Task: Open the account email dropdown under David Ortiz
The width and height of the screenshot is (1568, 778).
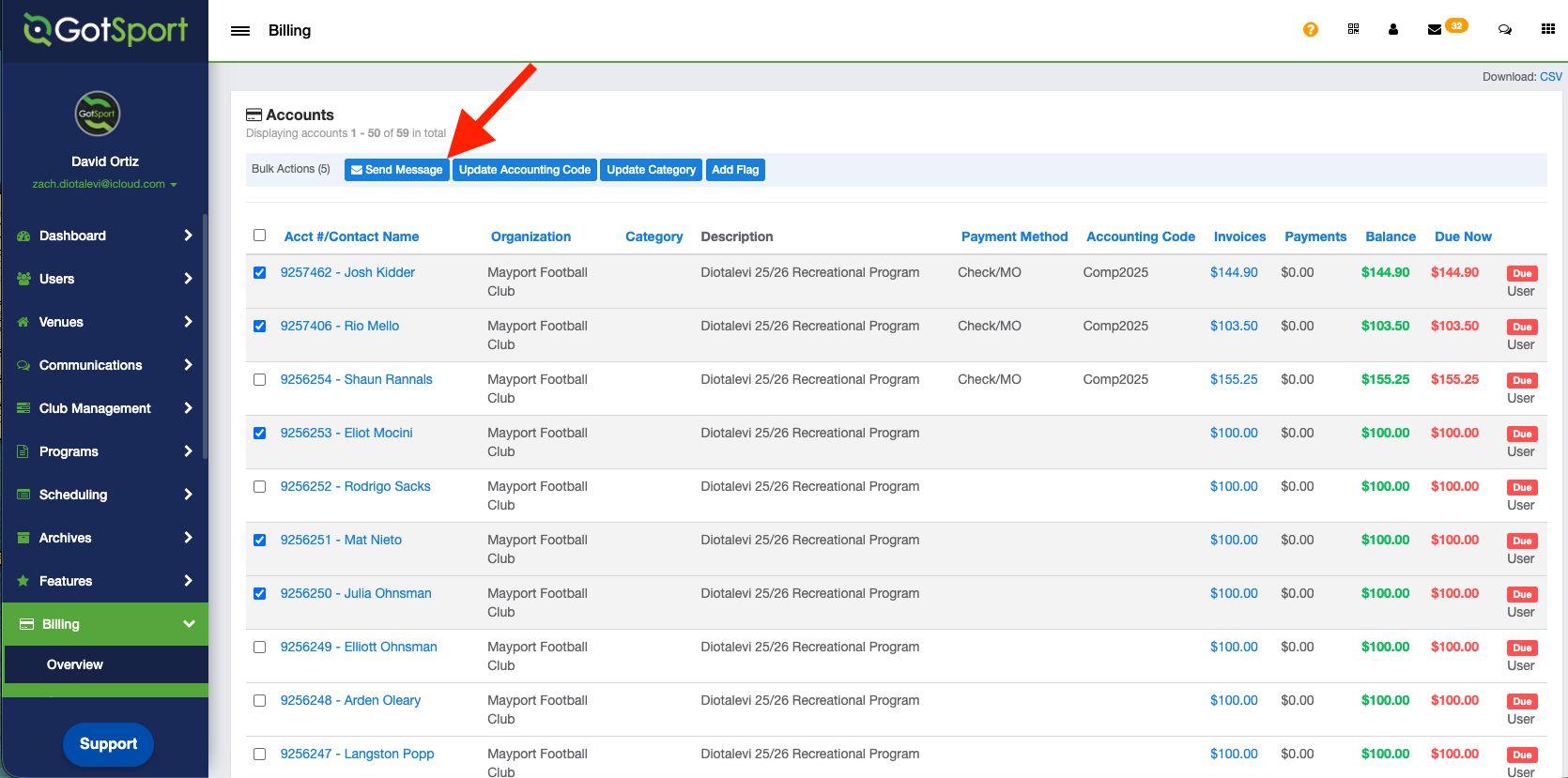Action: coord(104,184)
